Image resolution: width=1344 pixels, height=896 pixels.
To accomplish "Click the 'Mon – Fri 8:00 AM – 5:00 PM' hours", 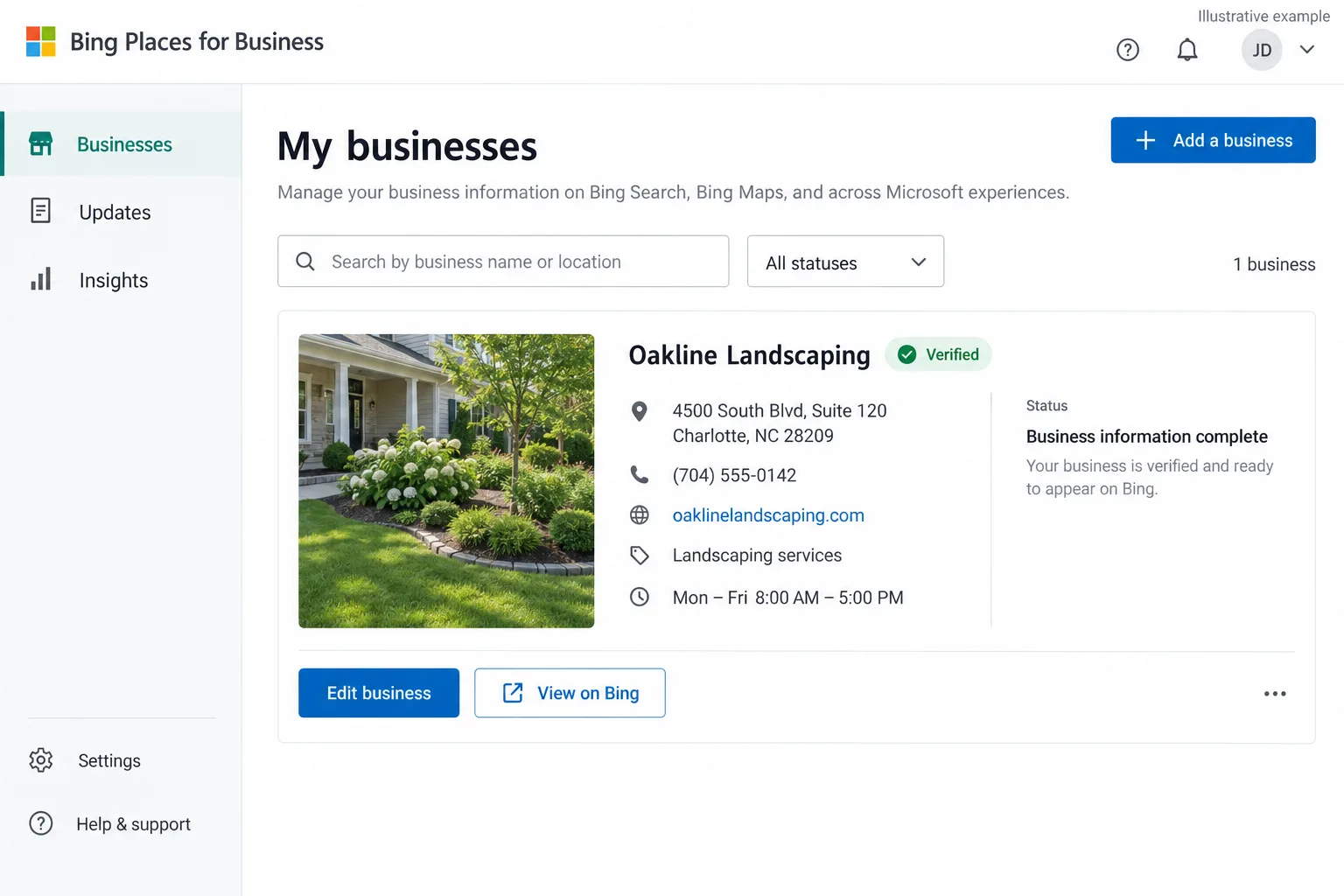I will pos(787,598).
